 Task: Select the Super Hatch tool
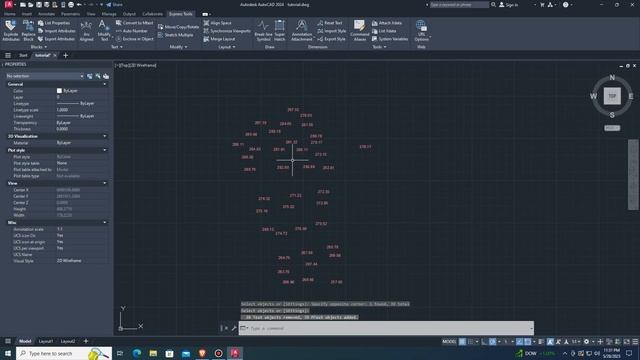[x=280, y=30]
